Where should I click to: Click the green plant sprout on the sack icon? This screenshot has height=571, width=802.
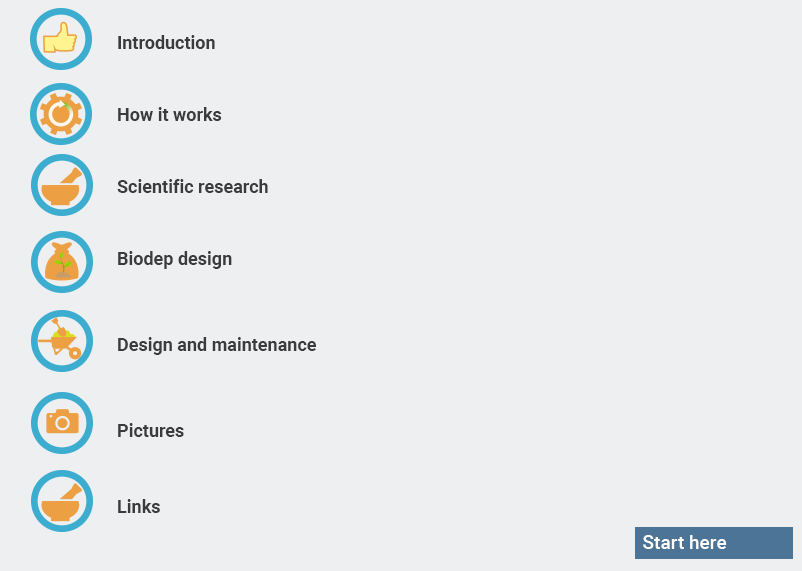tap(63, 262)
